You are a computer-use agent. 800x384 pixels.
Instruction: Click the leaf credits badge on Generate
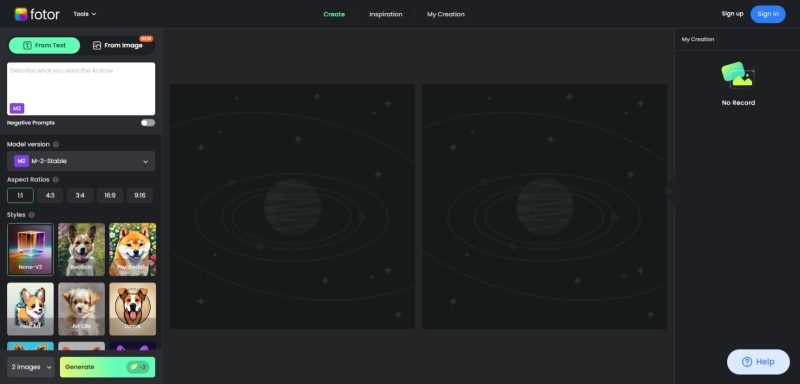click(138, 367)
